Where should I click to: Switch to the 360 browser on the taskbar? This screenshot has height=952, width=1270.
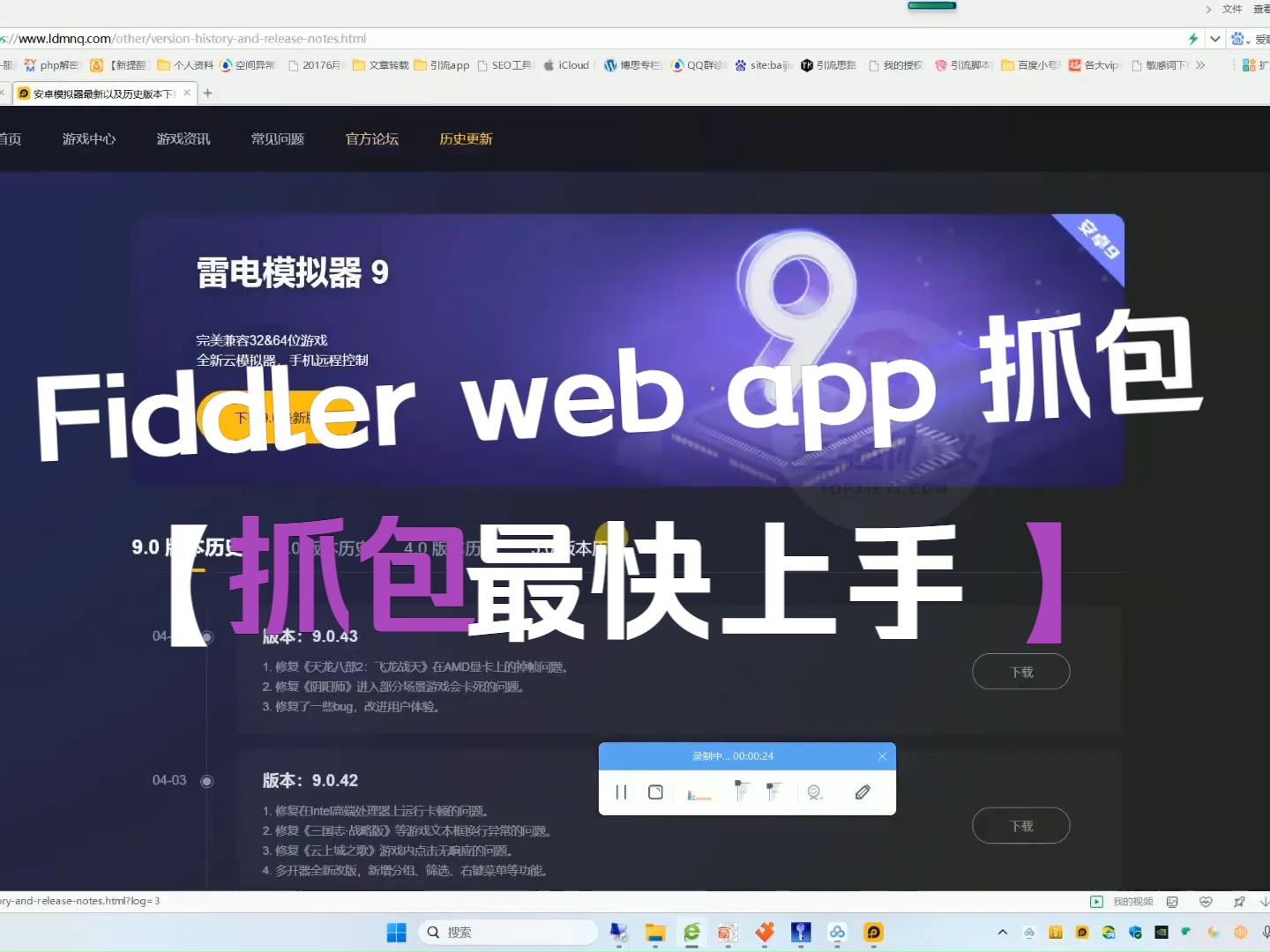tap(691, 933)
